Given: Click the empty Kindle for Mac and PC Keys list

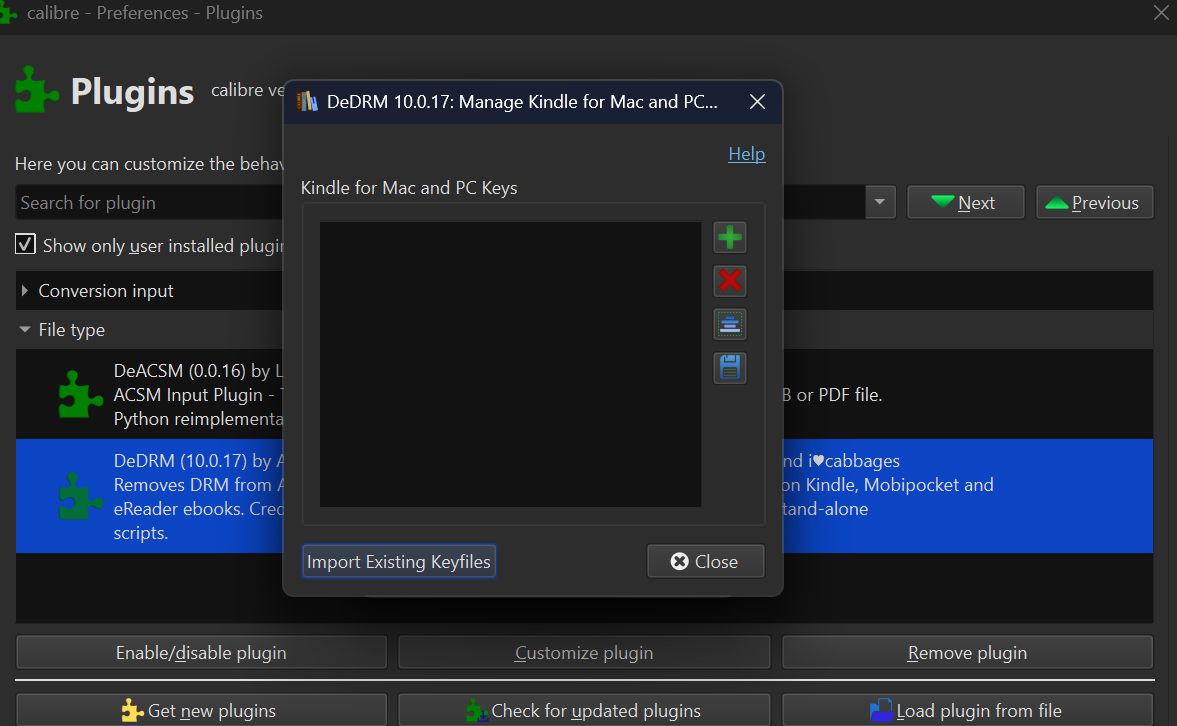Looking at the screenshot, I should coord(510,364).
